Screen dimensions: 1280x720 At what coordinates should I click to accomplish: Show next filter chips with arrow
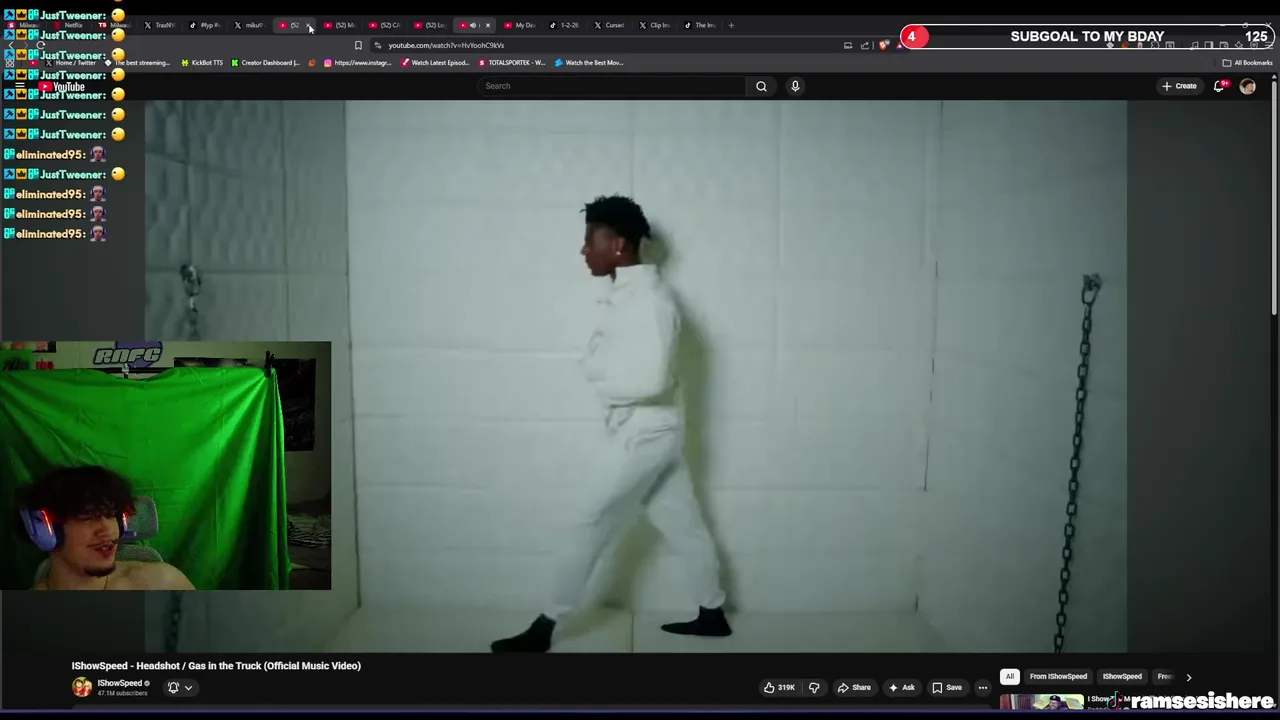coord(1188,677)
